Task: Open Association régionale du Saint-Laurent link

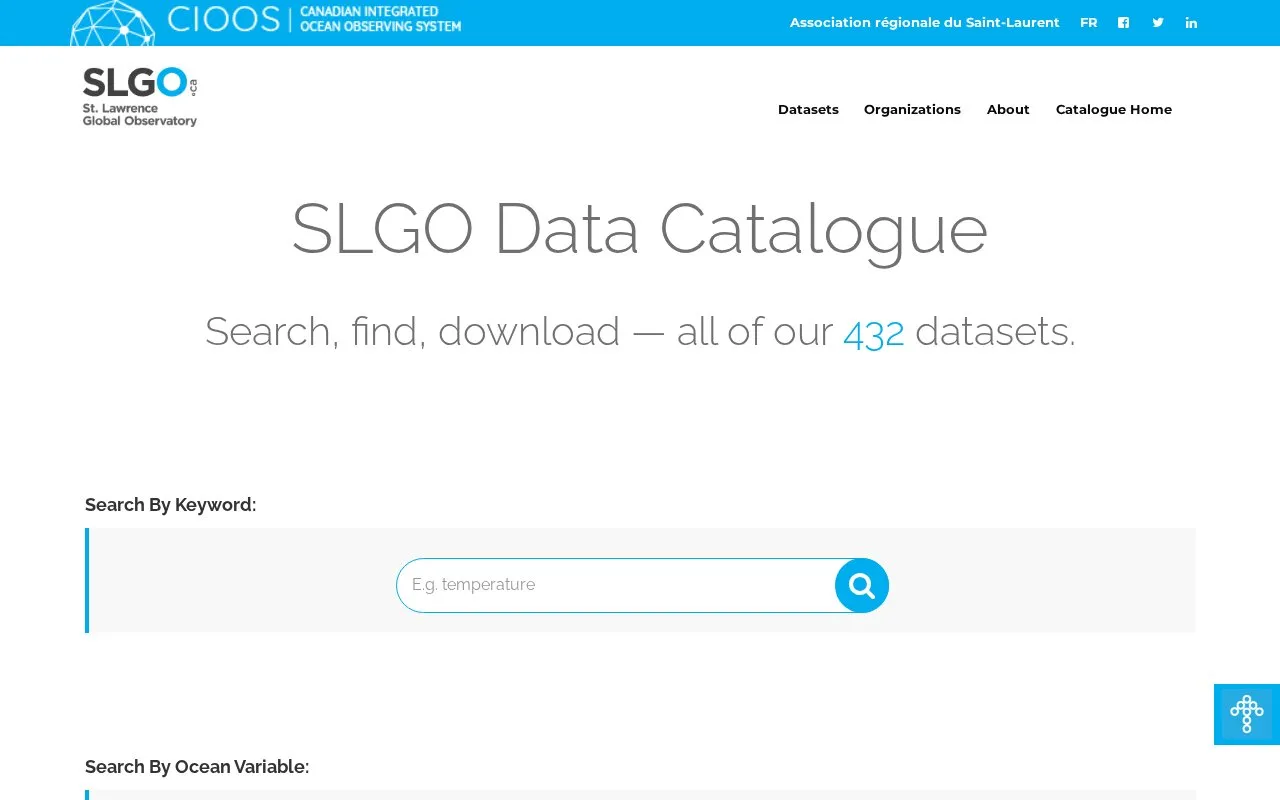Action: [x=924, y=23]
